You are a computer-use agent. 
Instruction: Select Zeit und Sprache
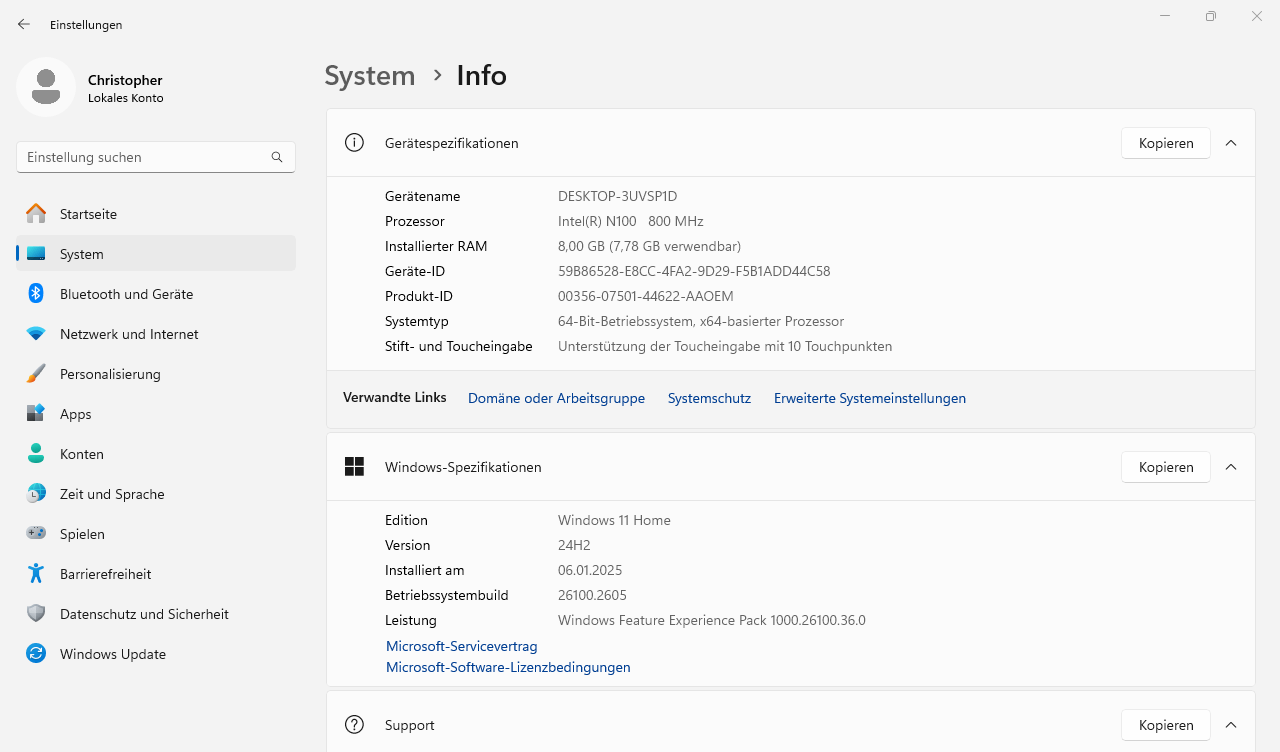pyautogui.click(x=156, y=494)
